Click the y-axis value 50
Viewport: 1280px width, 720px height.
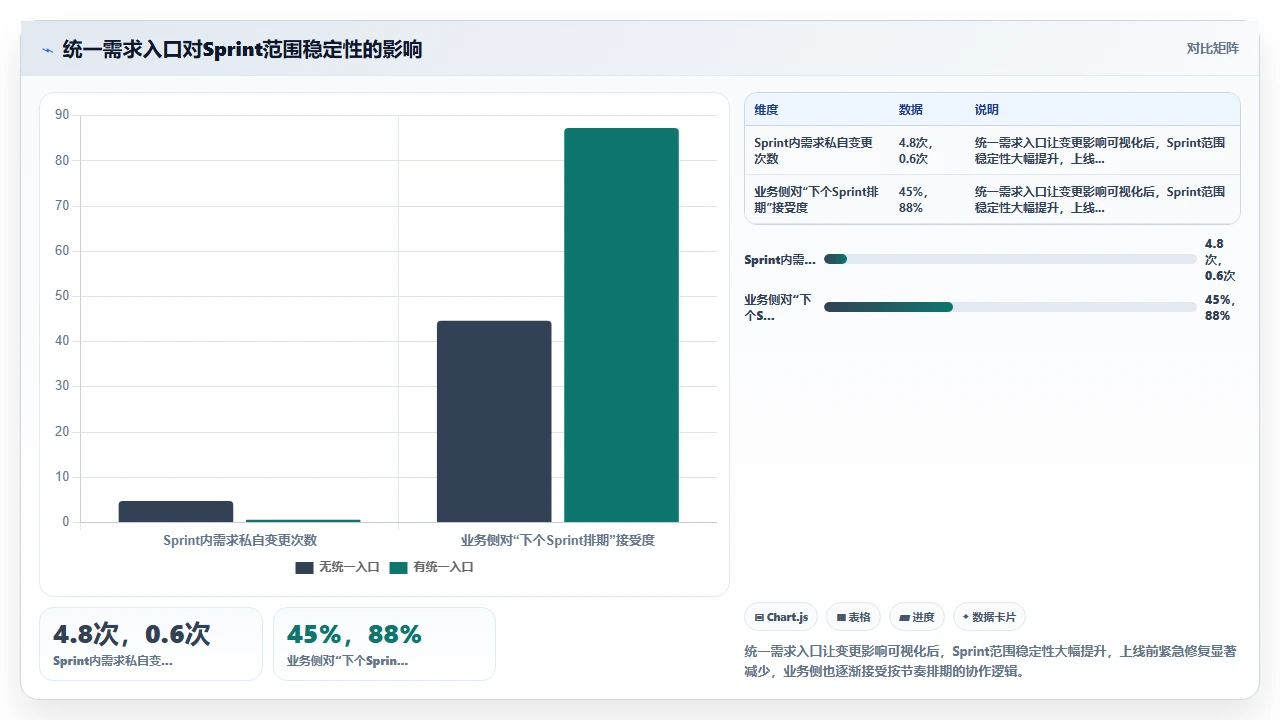62,296
